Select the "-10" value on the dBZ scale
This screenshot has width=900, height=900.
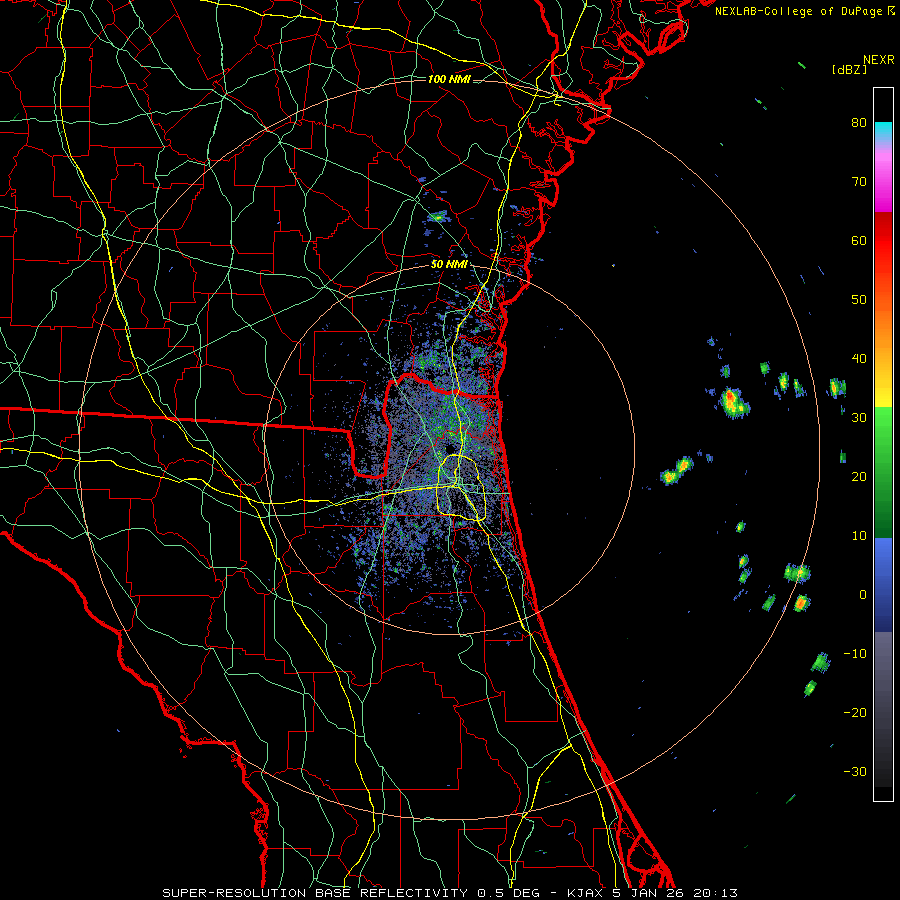[855, 654]
